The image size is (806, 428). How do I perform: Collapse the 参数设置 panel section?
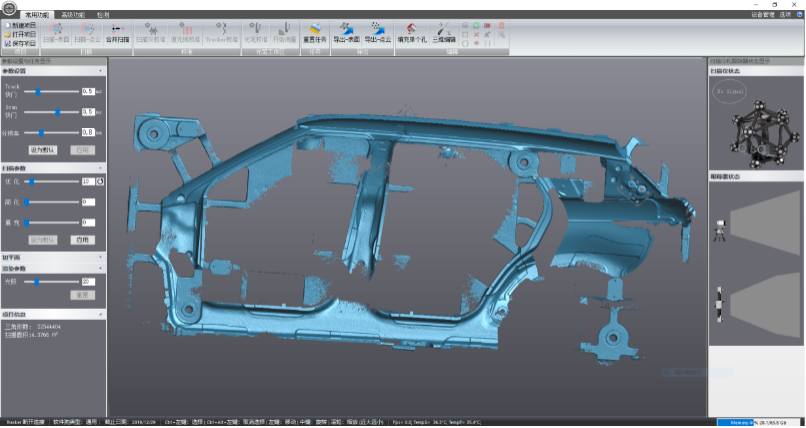coord(100,72)
